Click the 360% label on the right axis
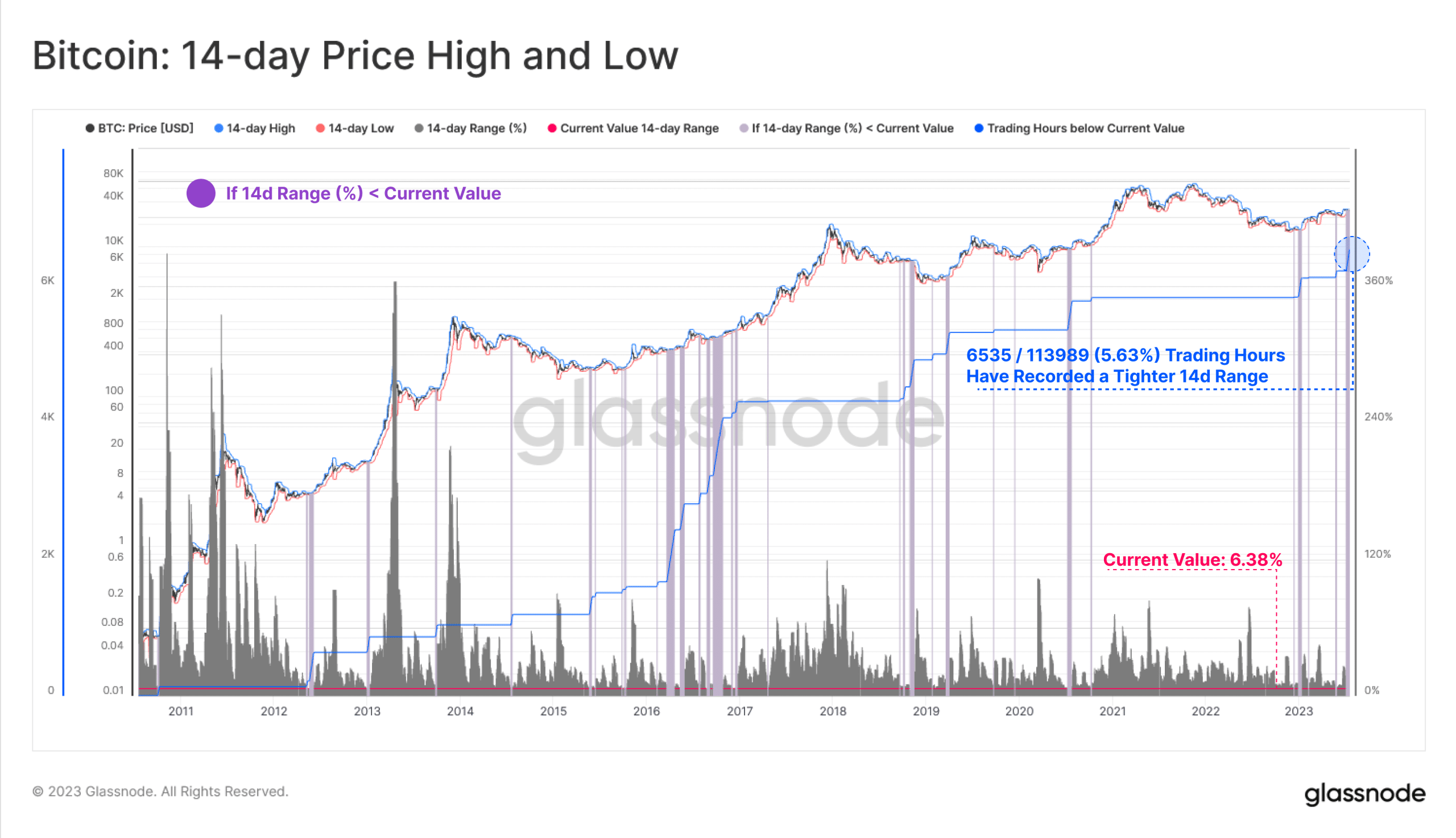Viewport: 1456px width, 838px height. point(1378,280)
